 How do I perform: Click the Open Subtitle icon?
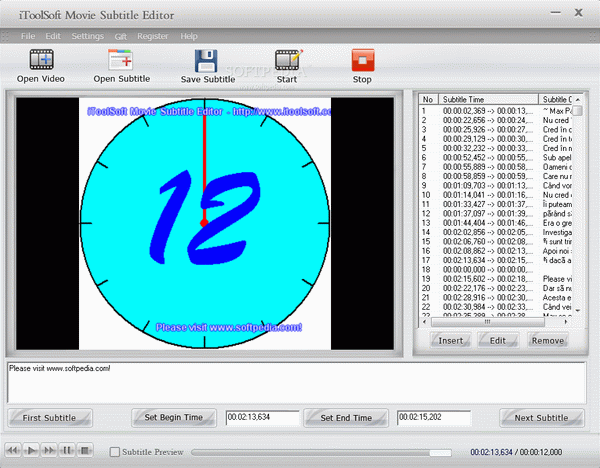pyautogui.click(x=121, y=60)
